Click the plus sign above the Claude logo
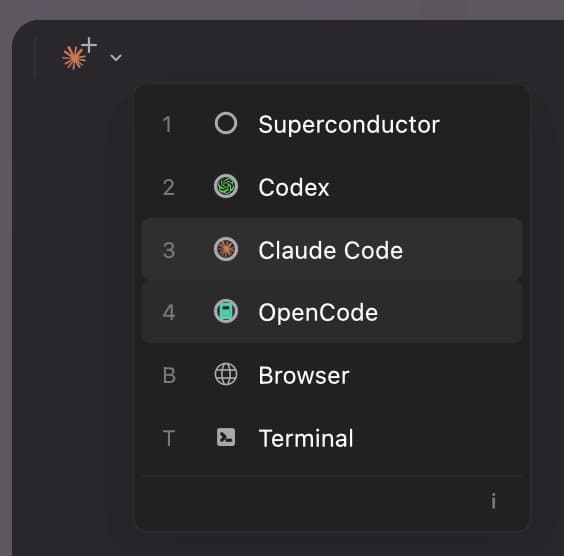The width and height of the screenshot is (564, 556). point(89,45)
